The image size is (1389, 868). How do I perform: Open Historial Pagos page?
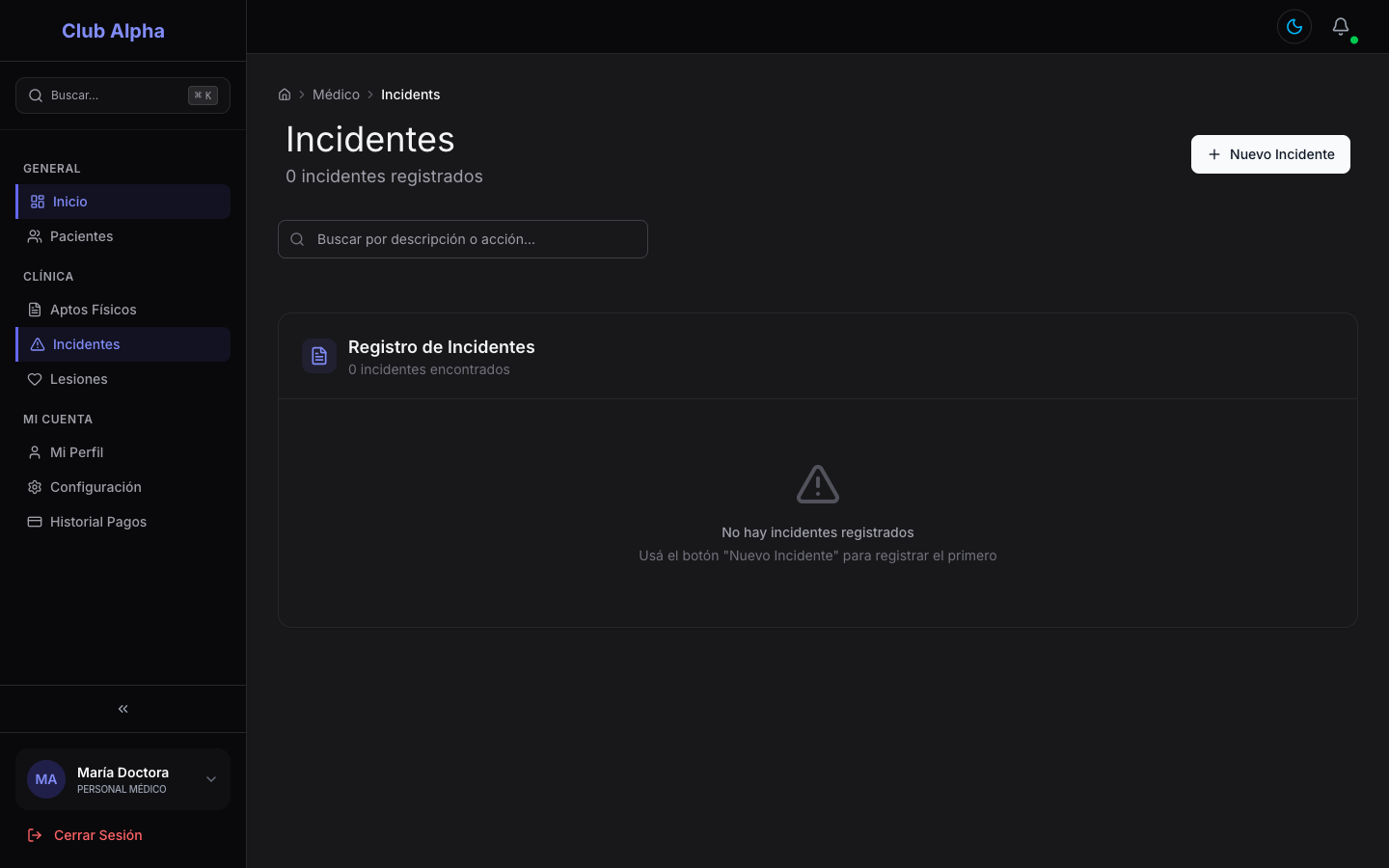123,522
